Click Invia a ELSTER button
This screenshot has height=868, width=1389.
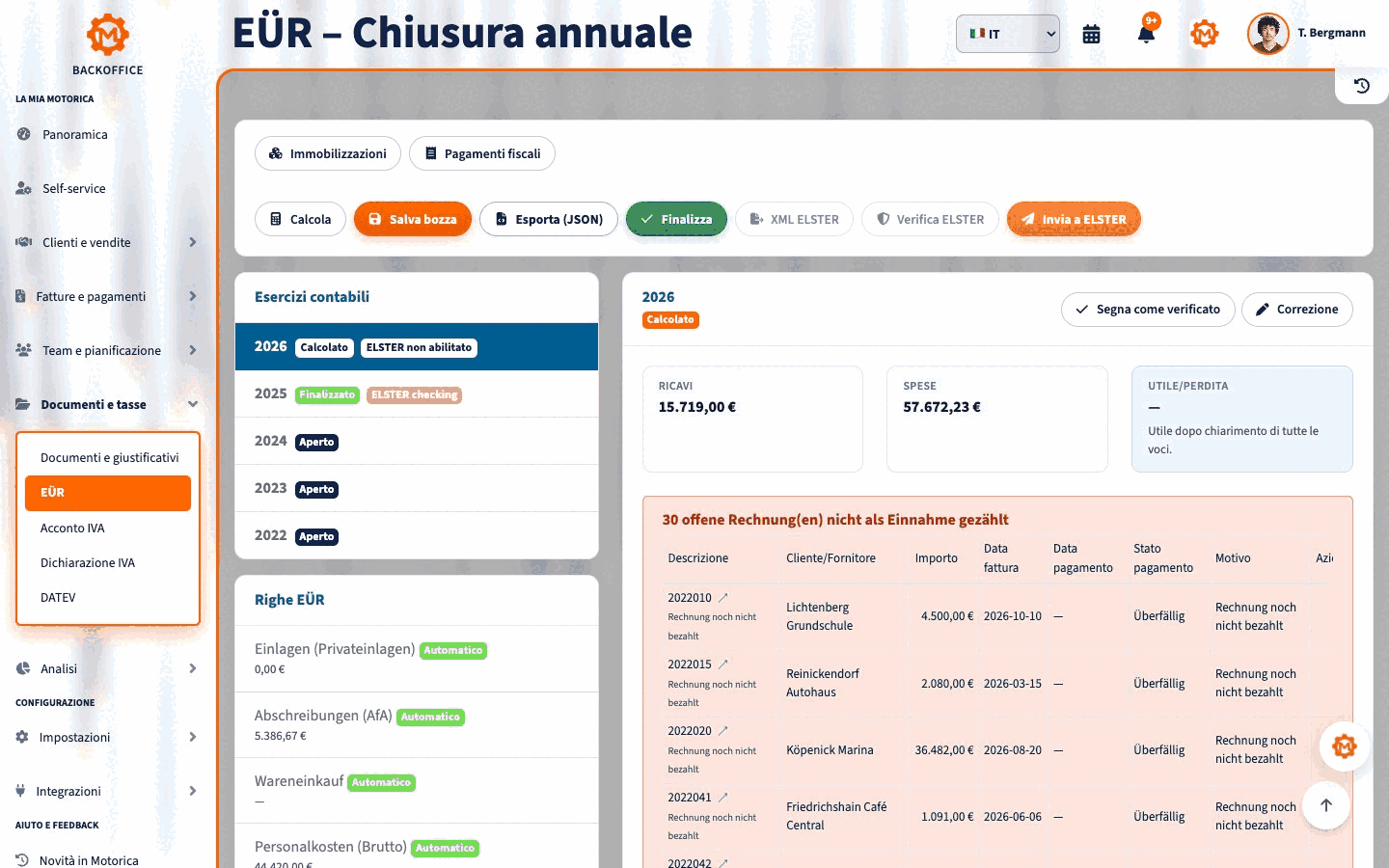(1074, 219)
